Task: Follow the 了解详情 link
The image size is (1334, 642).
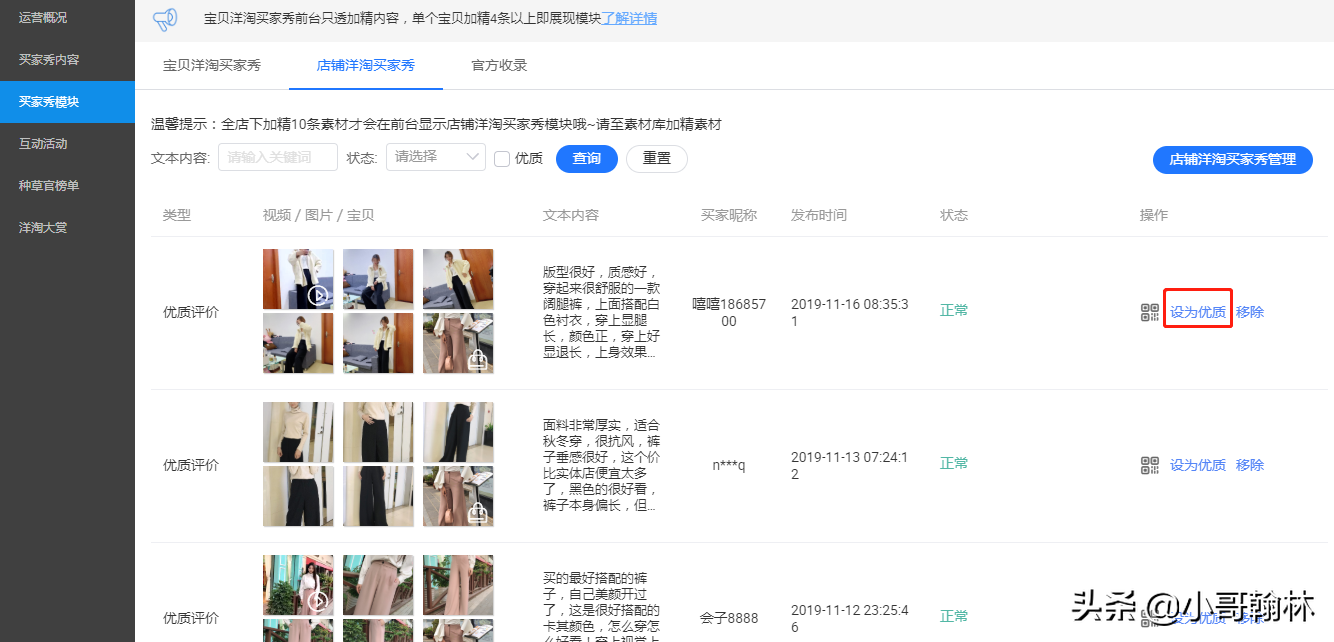Action: pos(629,19)
